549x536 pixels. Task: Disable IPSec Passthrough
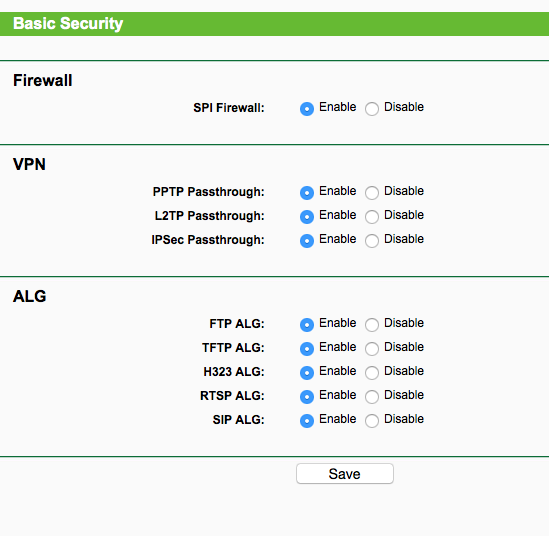click(372, 241)
